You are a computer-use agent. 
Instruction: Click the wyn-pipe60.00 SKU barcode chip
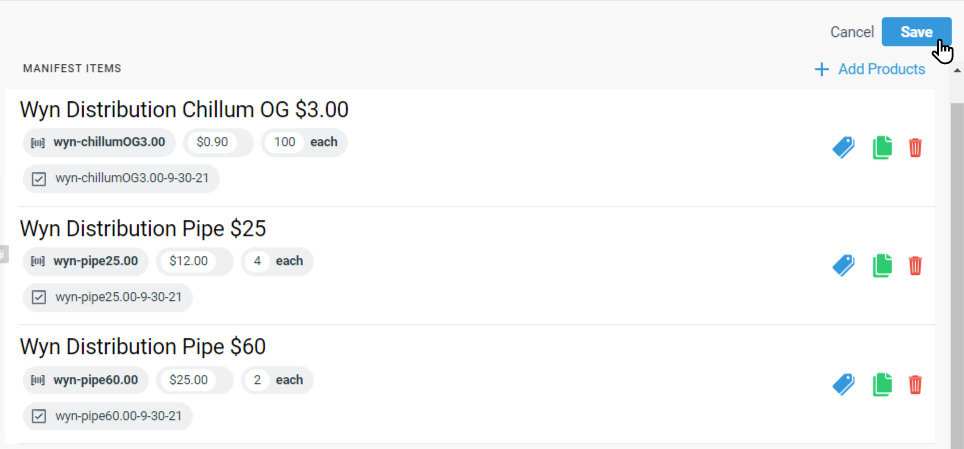tap(86, 380)
